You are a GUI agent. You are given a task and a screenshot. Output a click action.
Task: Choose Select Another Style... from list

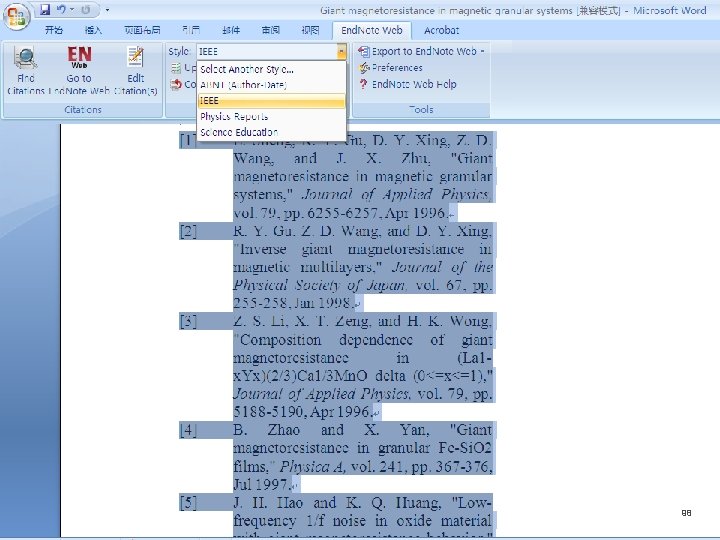coord(271,69)
